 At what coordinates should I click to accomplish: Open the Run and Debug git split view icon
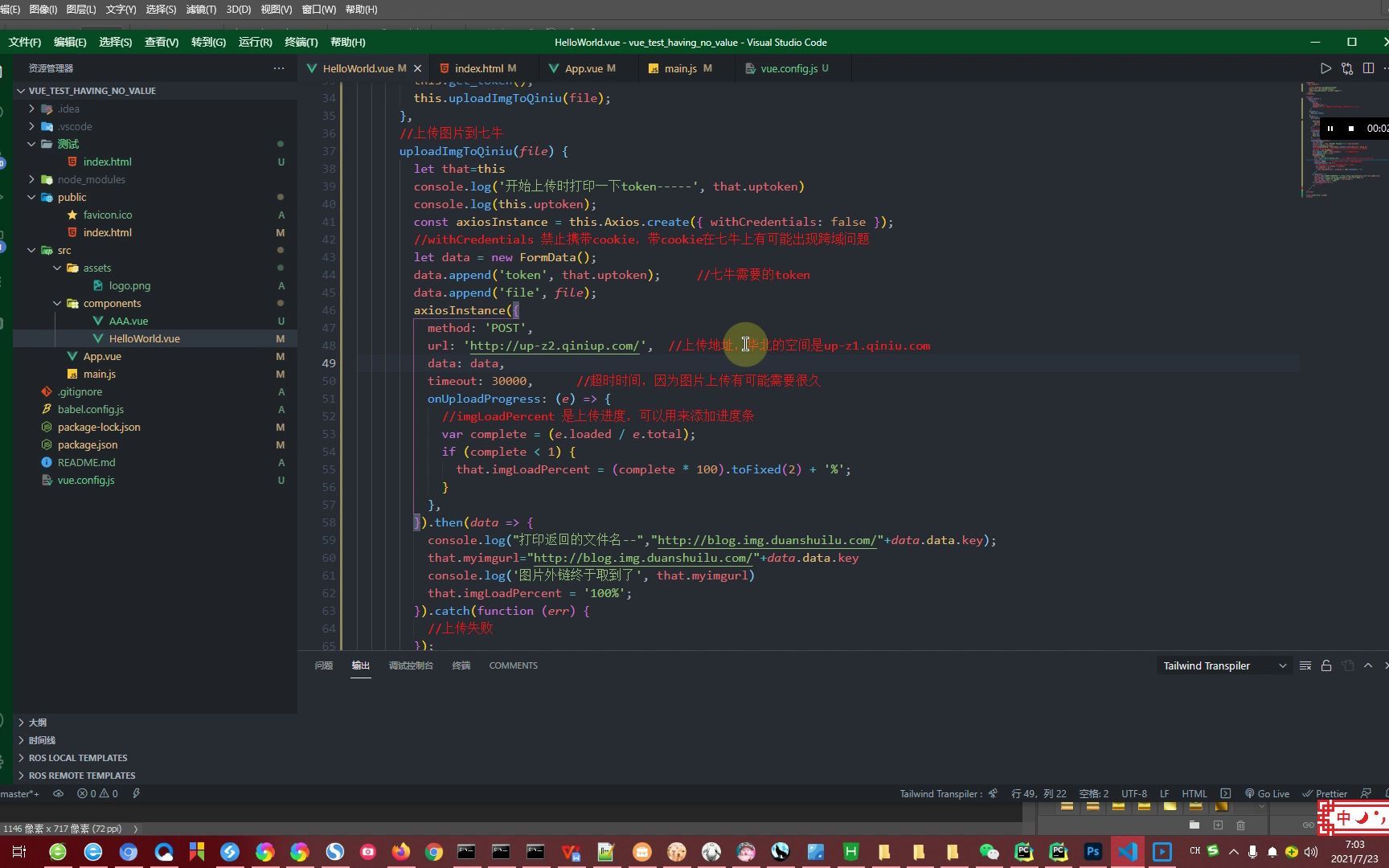pos(1348,68)
